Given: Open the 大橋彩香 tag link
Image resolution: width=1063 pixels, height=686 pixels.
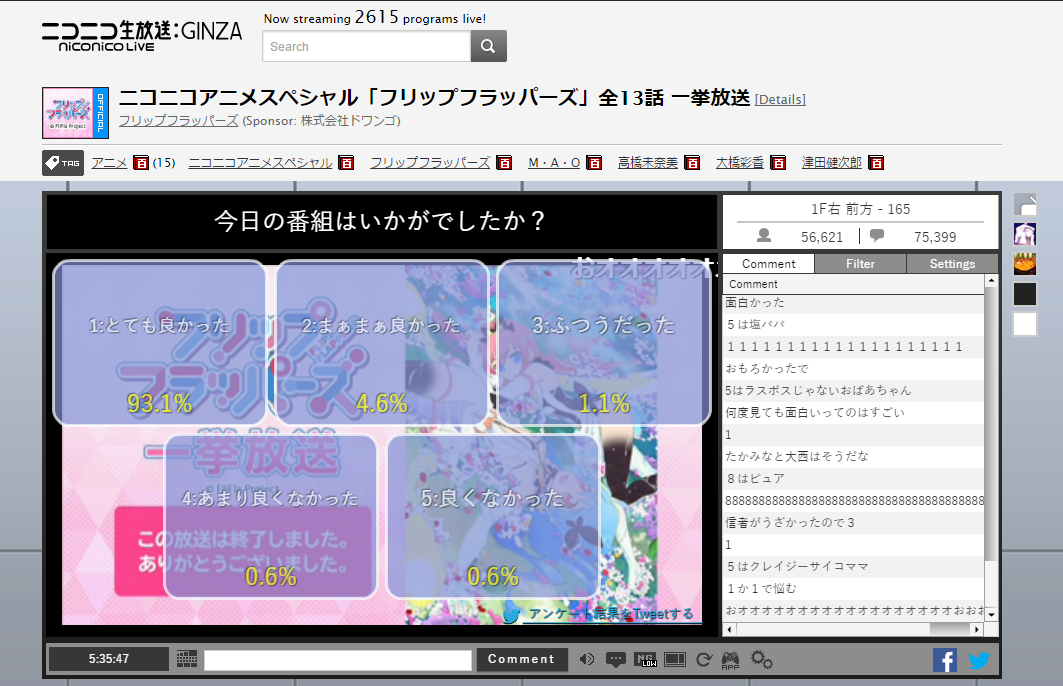Looking at the screenshot, I should click(740, 163).
